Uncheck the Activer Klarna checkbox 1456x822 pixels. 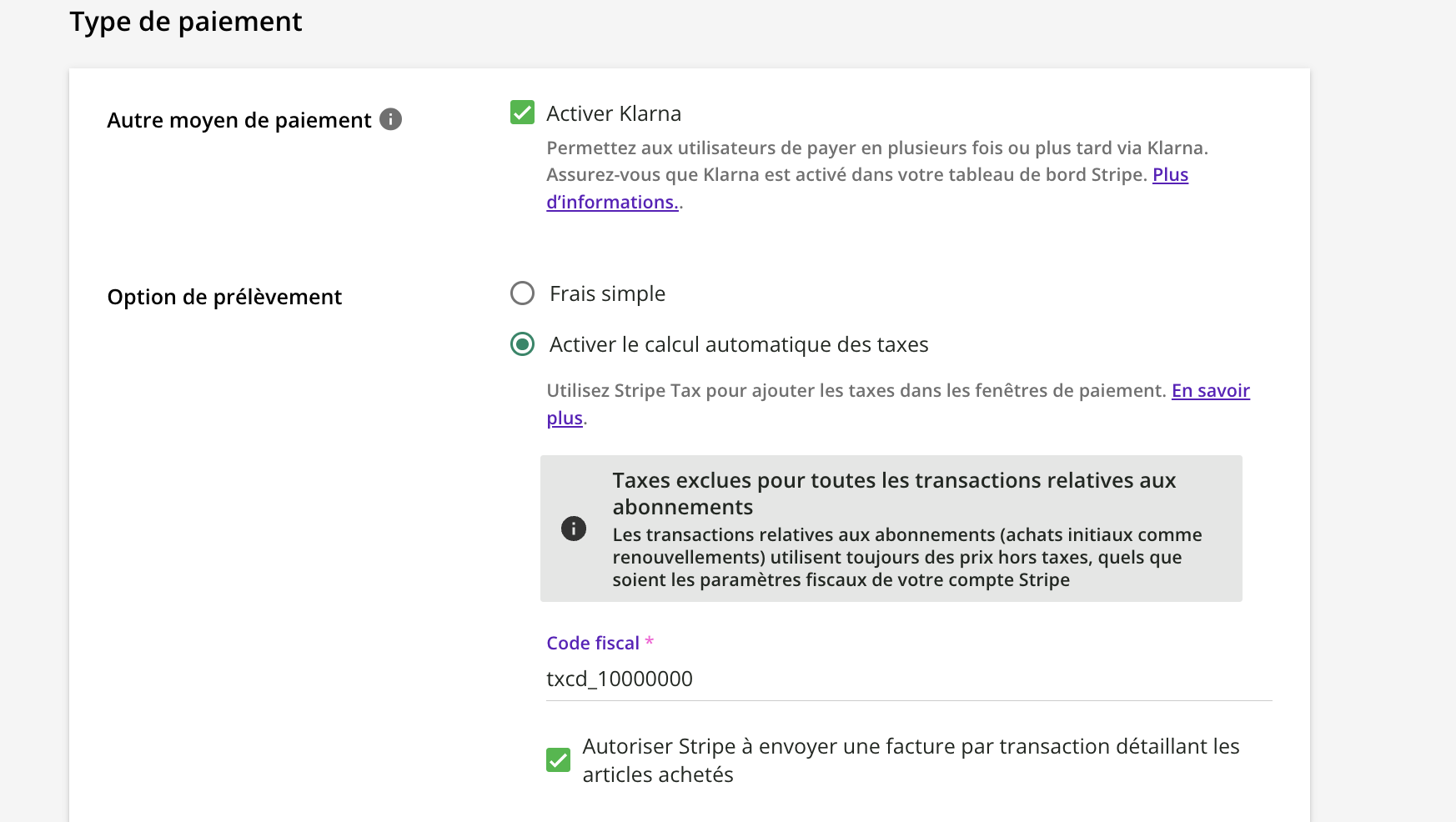coord(523,113)
